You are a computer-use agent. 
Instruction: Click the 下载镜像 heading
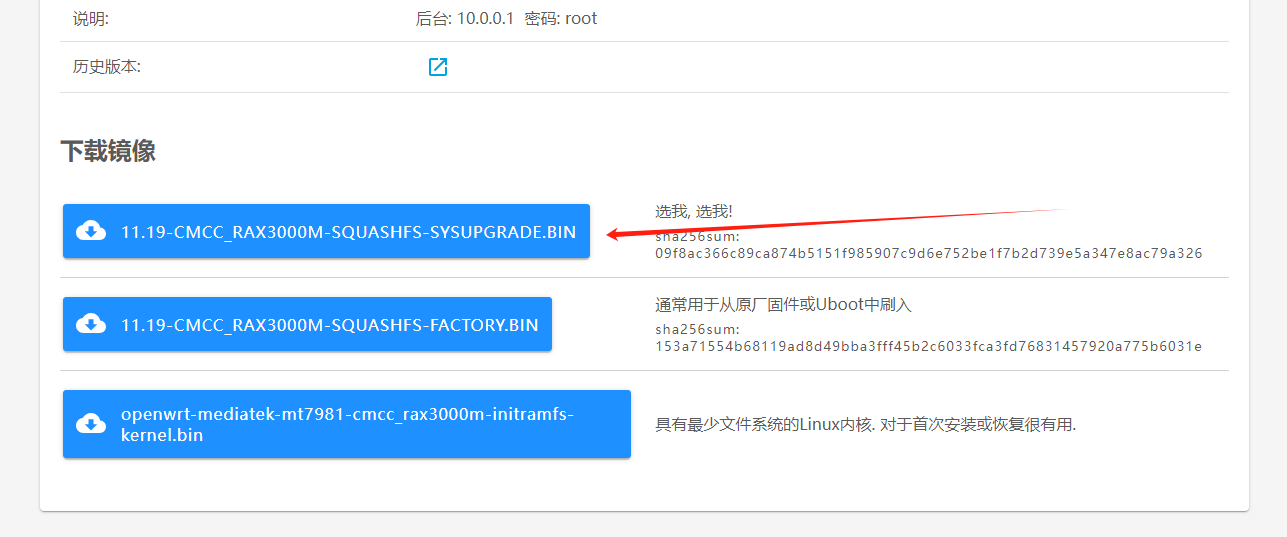click(108, 151)
